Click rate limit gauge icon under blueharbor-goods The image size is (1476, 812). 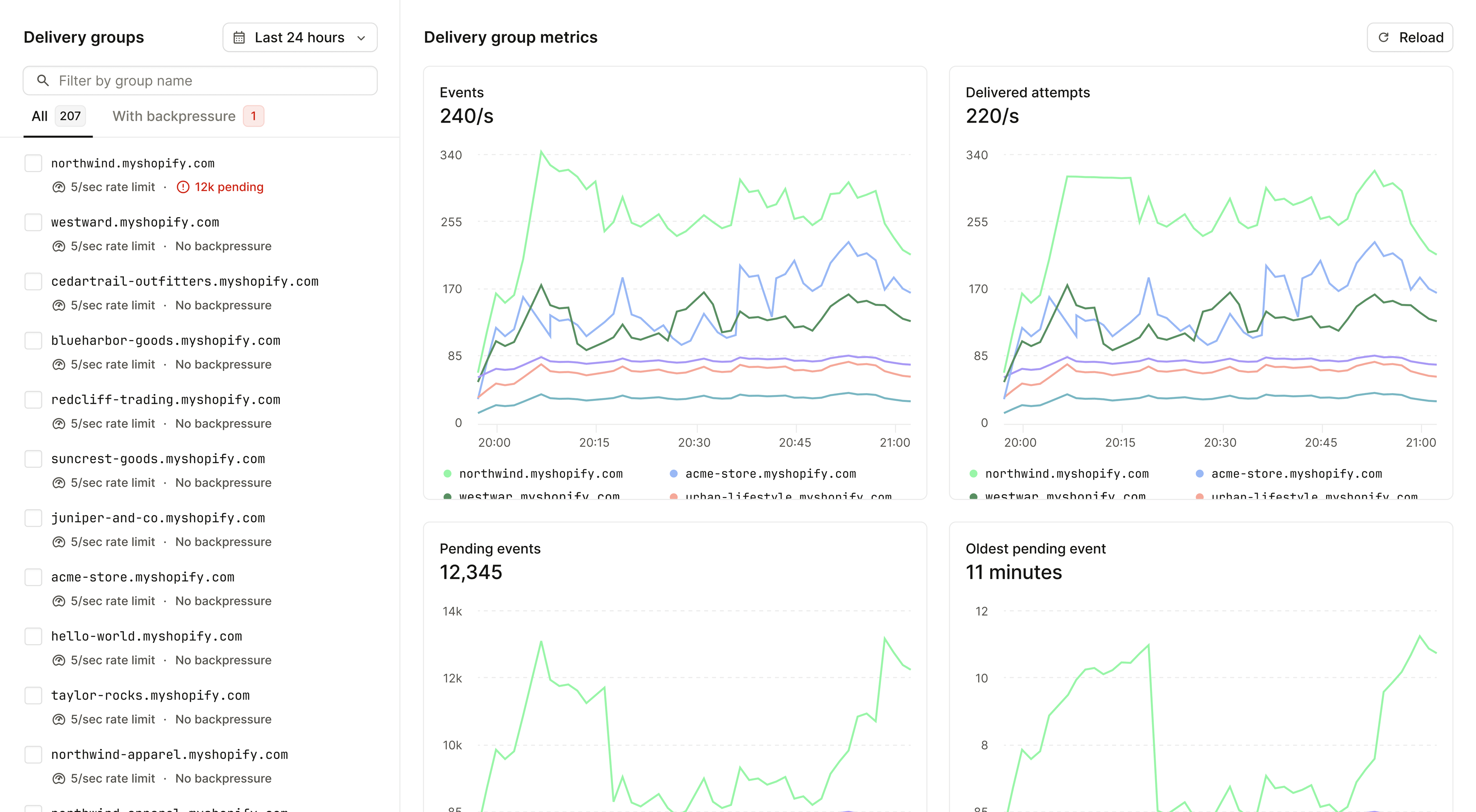point(58,364)
